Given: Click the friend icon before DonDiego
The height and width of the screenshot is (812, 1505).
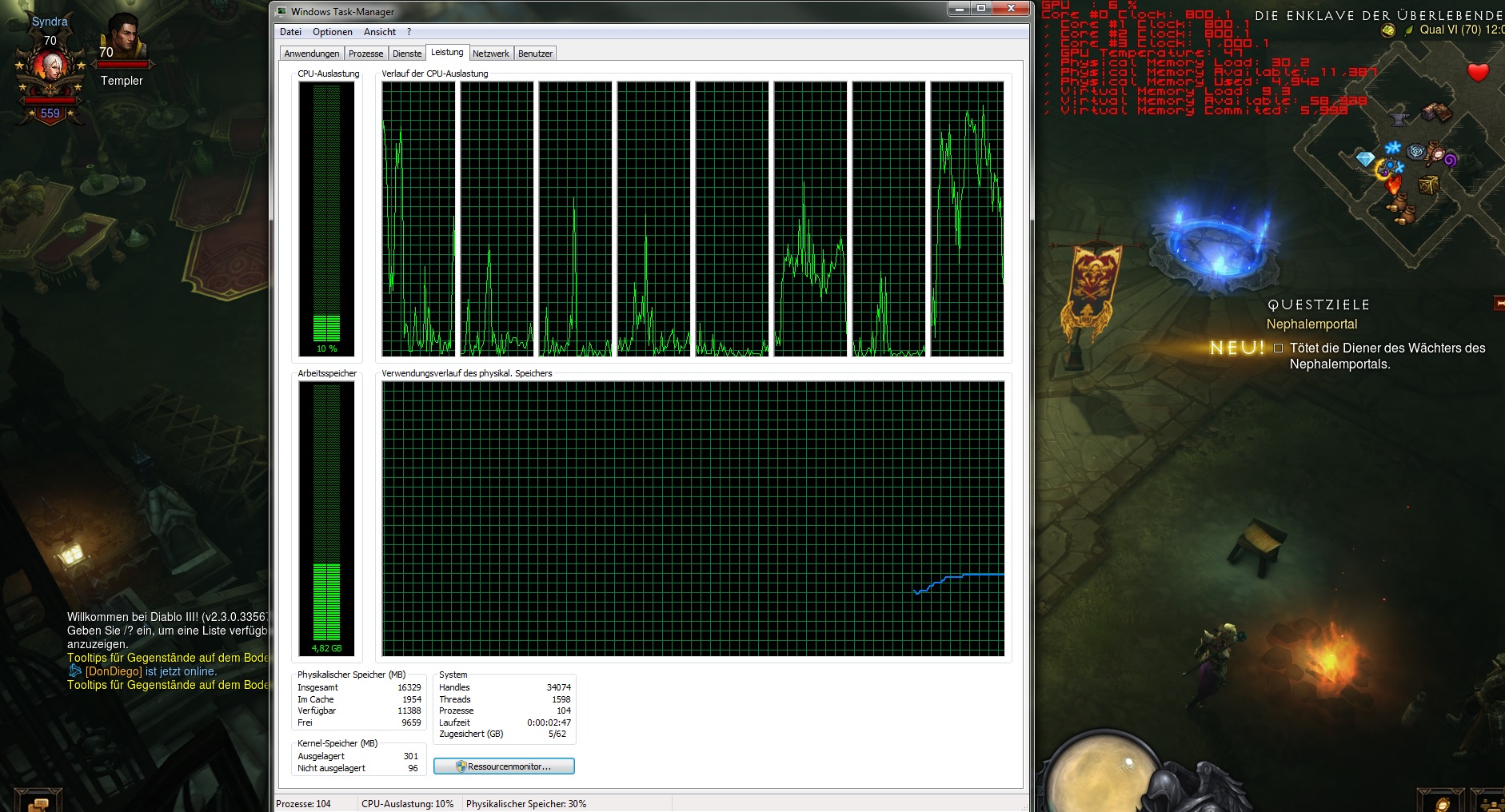Looking at the screenshot, I should coord(75,671).
